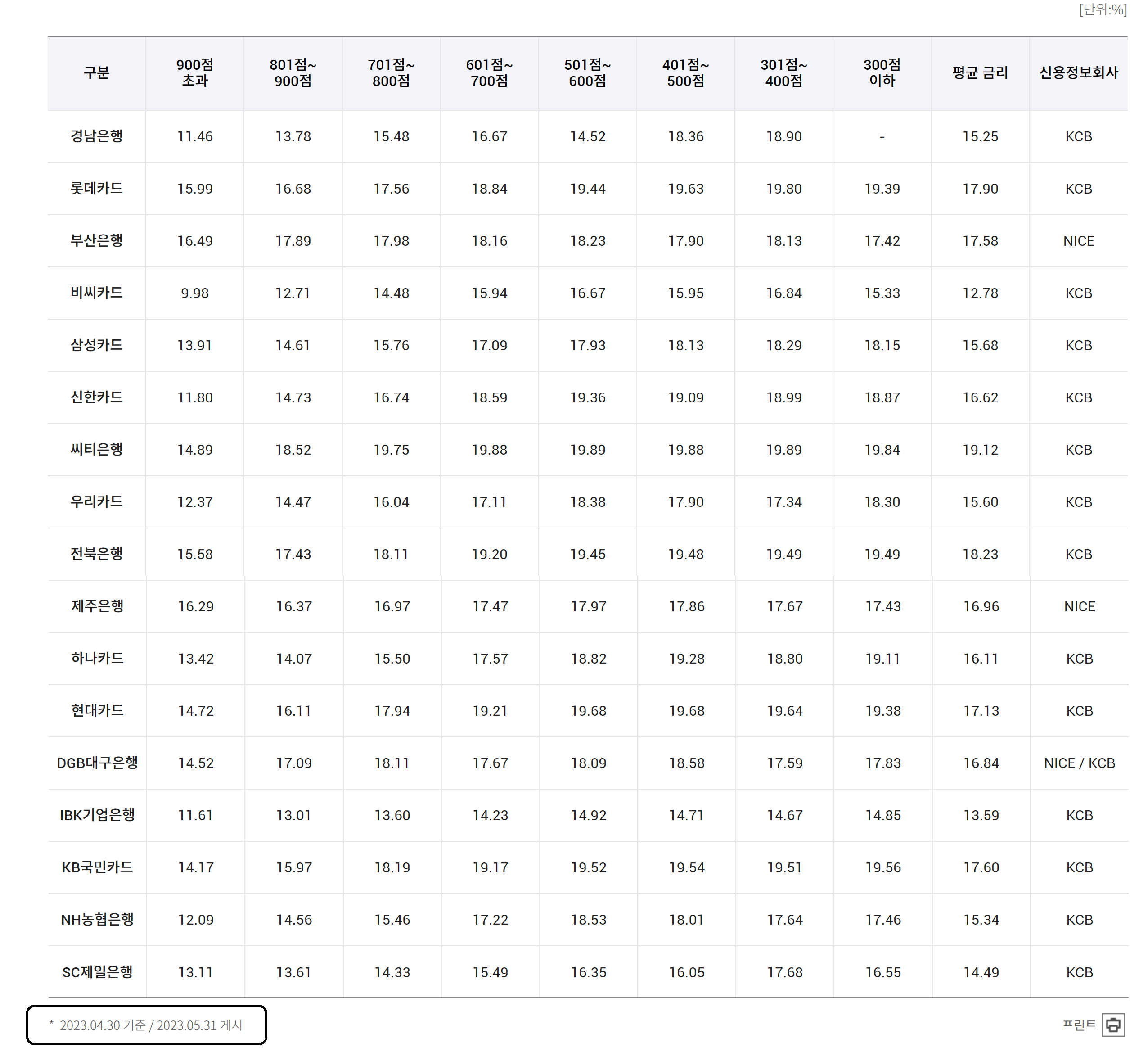Select the 경남은행 row label
This screenshot has height=1061, width=1148.
(96, 137)
